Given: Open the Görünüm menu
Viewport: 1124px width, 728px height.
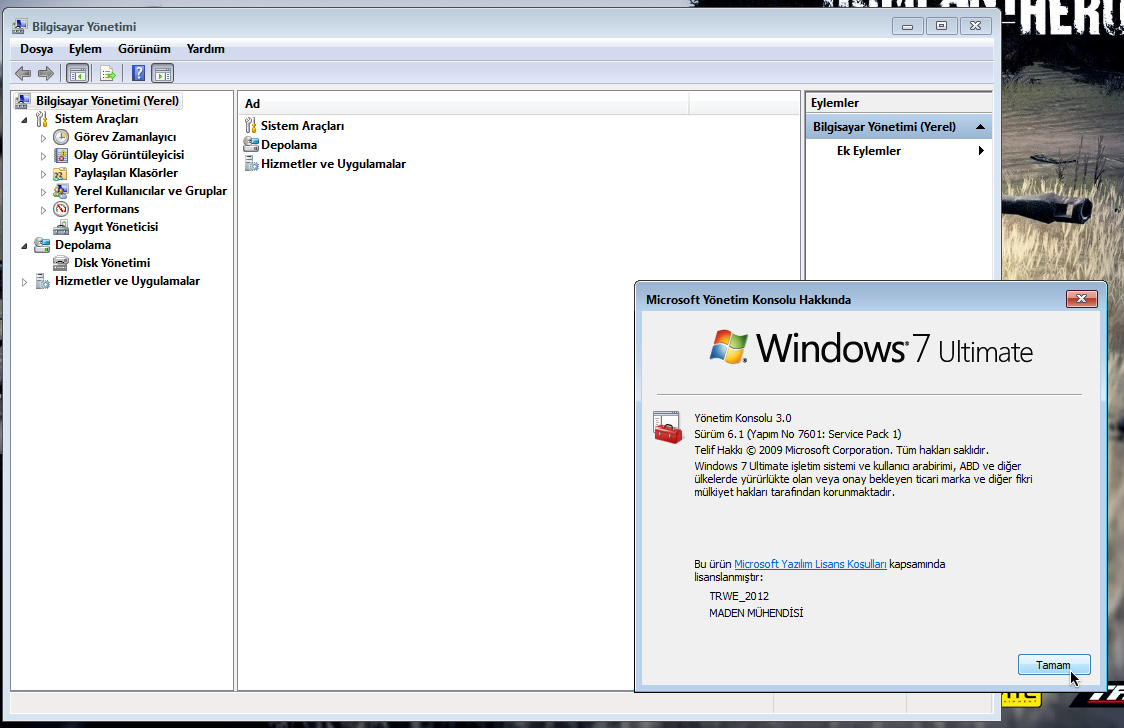Looking at the screenshot, I should [144, 49].
